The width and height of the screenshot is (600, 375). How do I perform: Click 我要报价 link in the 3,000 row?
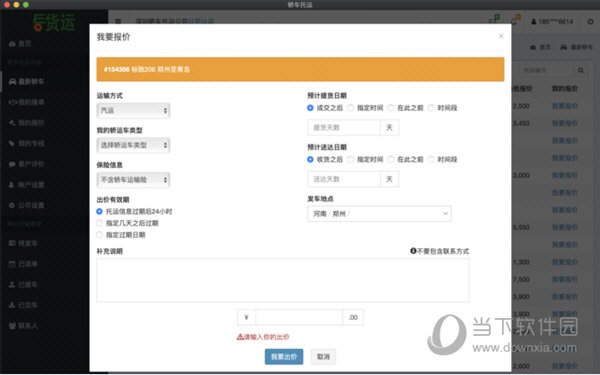(565, 175)
